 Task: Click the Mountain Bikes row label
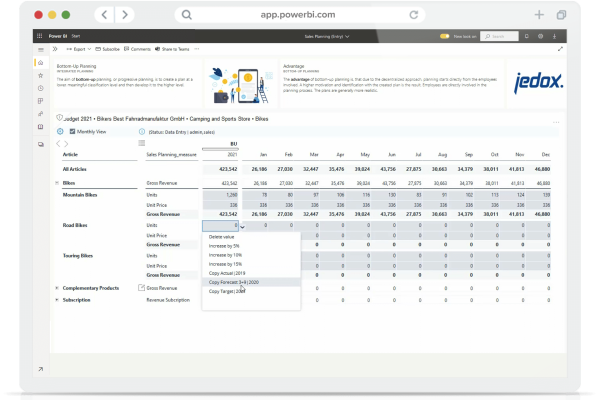[80, 195]
